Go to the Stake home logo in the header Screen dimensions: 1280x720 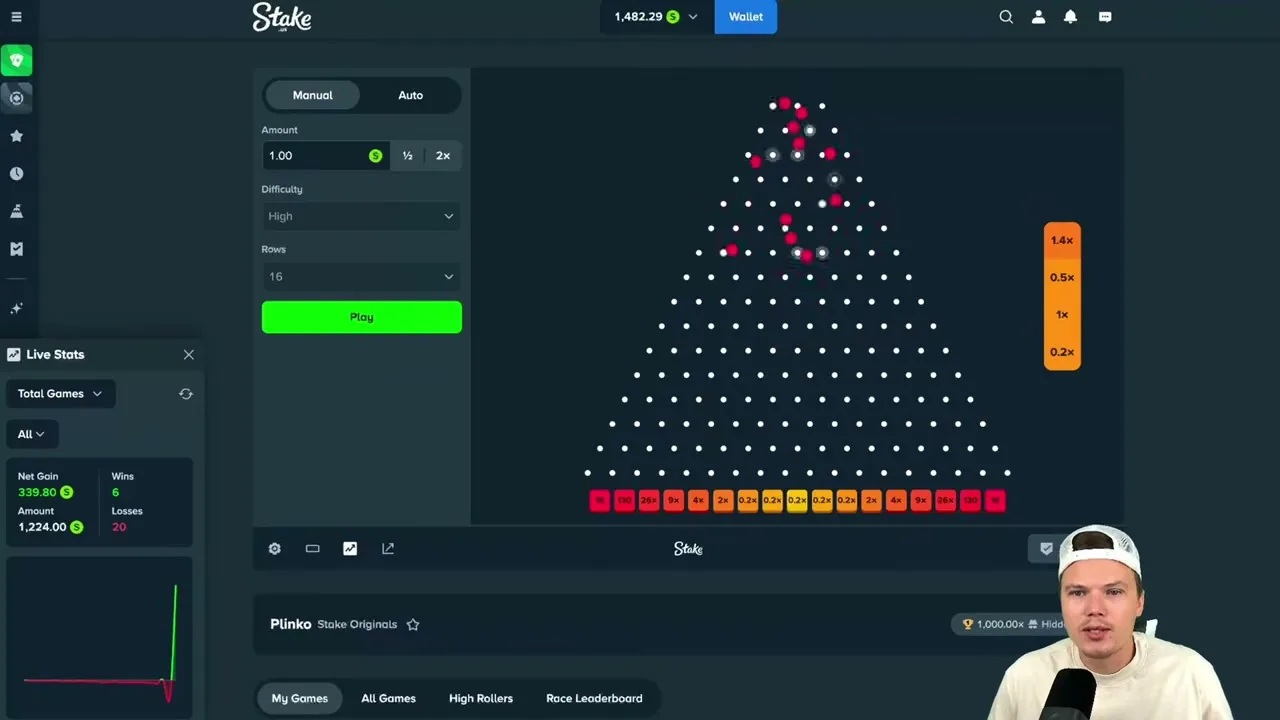click(282, 17)
